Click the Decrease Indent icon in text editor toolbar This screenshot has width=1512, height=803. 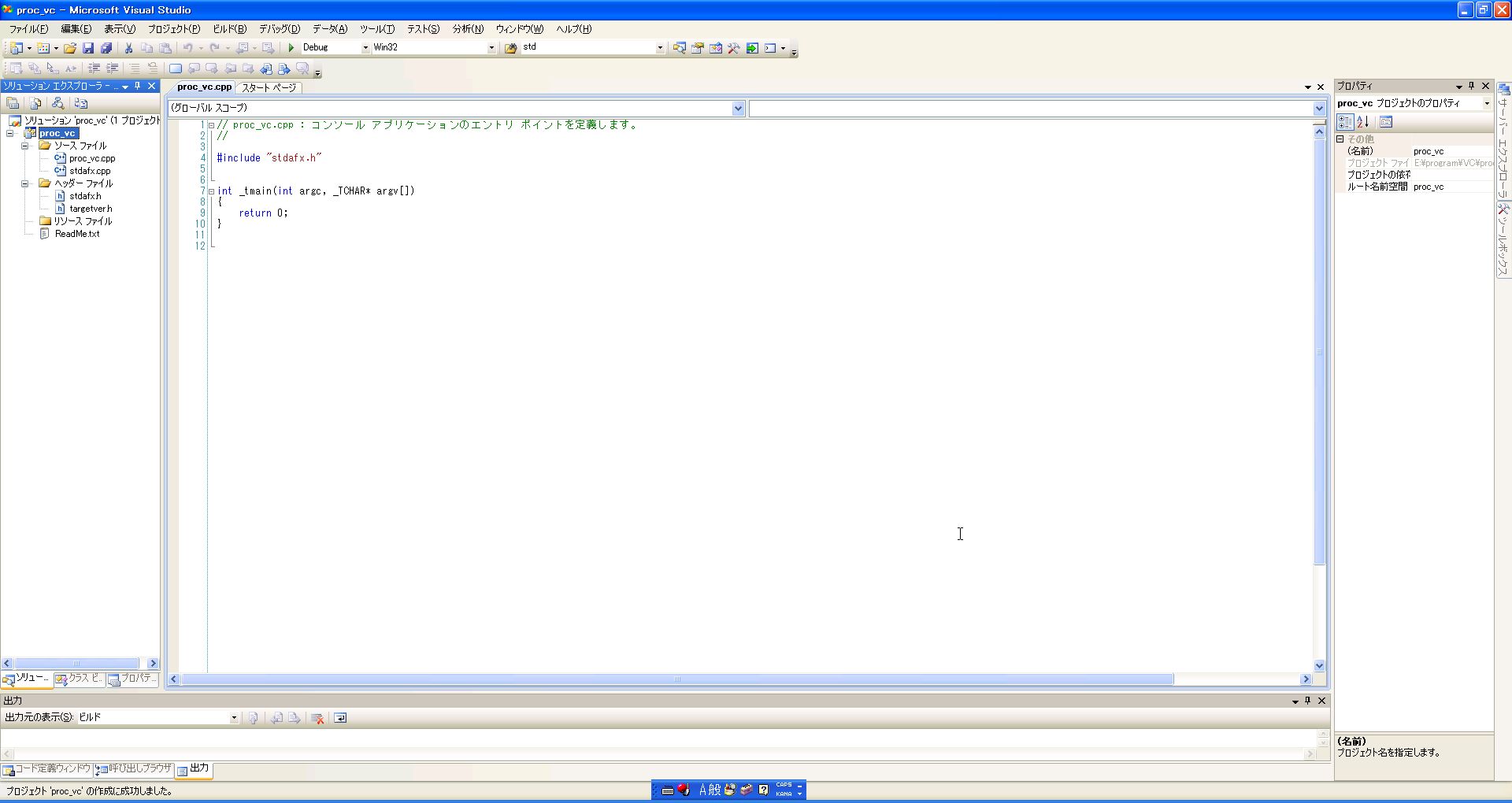tap(94, 68)
